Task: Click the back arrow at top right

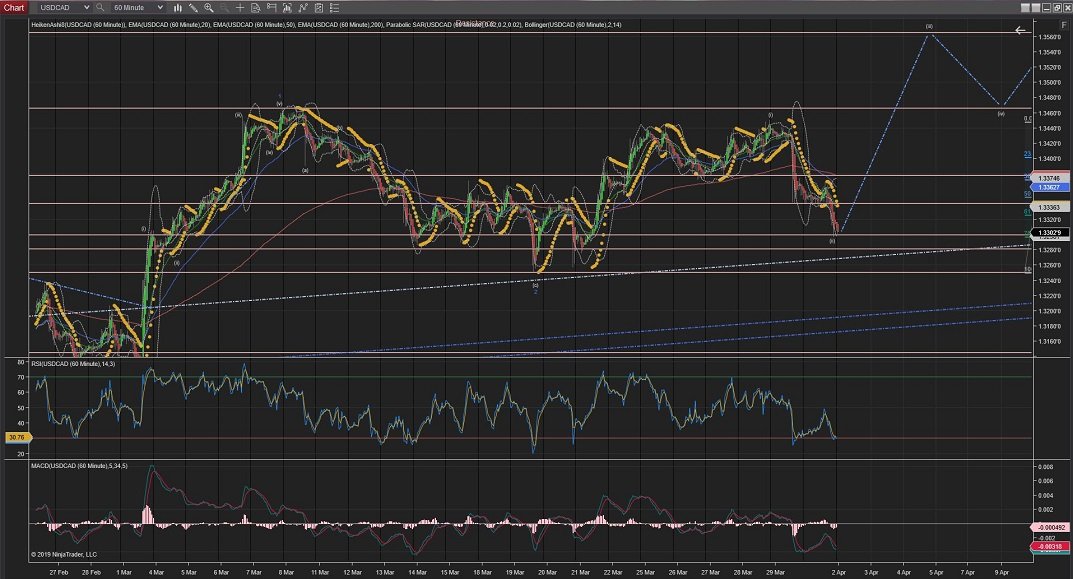Action: [x=1021, y=31]
